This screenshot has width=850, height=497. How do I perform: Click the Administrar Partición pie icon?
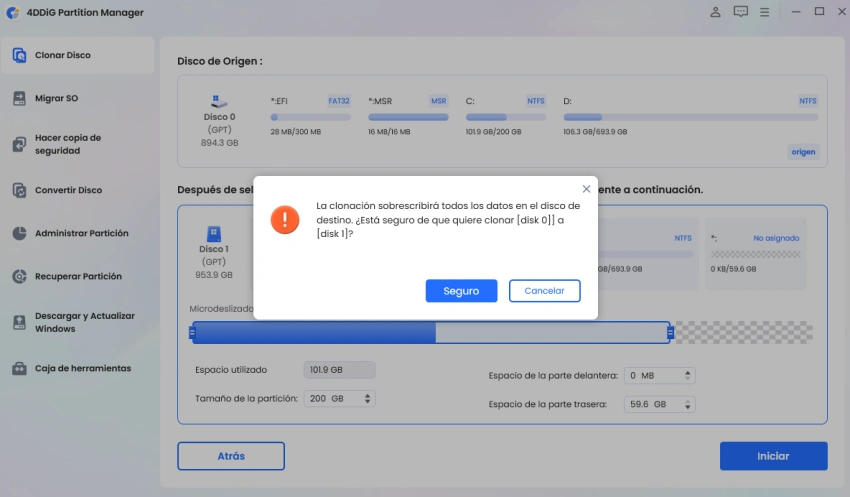click(x=19, y=233)
